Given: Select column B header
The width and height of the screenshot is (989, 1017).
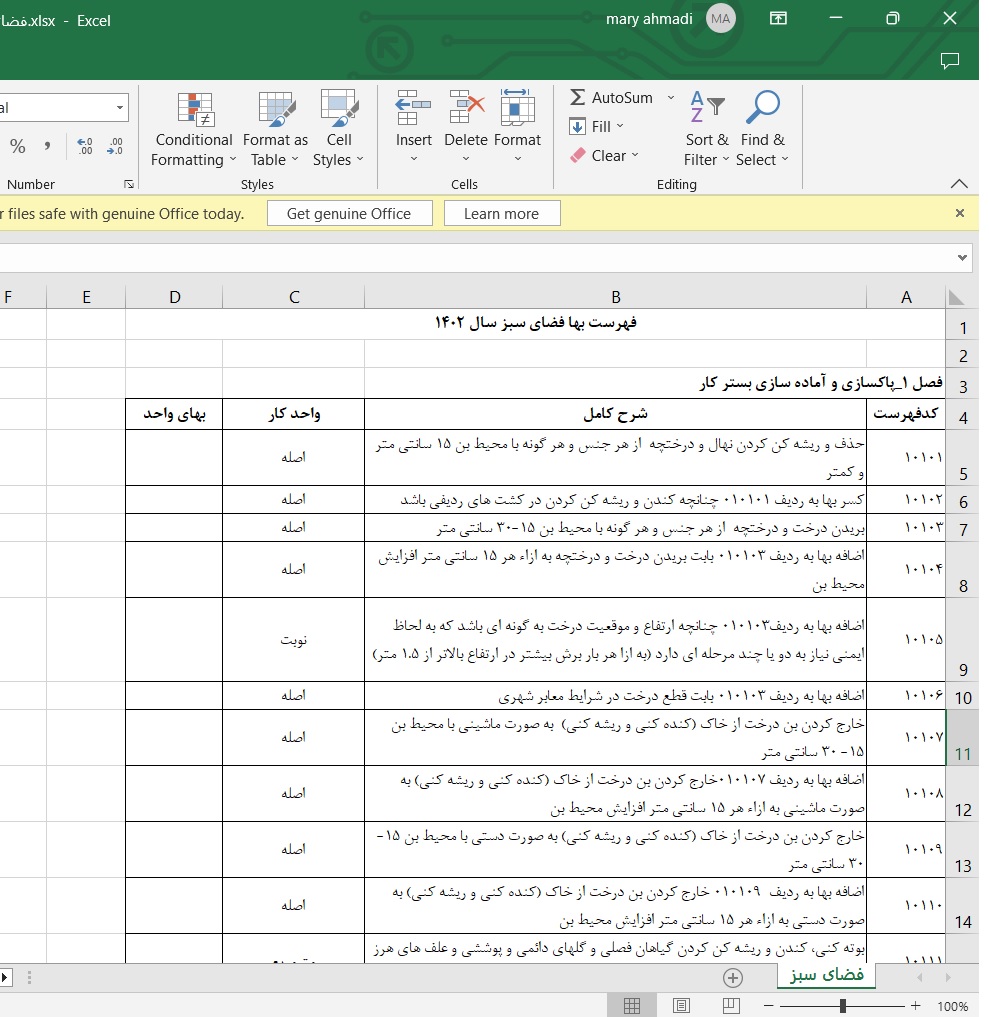Looking at the screenshot, I should (x=615, y=297).
